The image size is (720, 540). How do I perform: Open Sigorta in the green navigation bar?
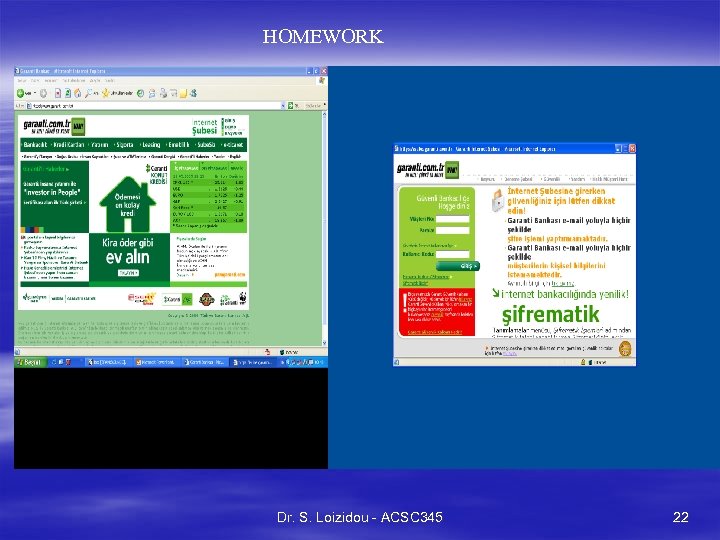click(x=124, y=145)
